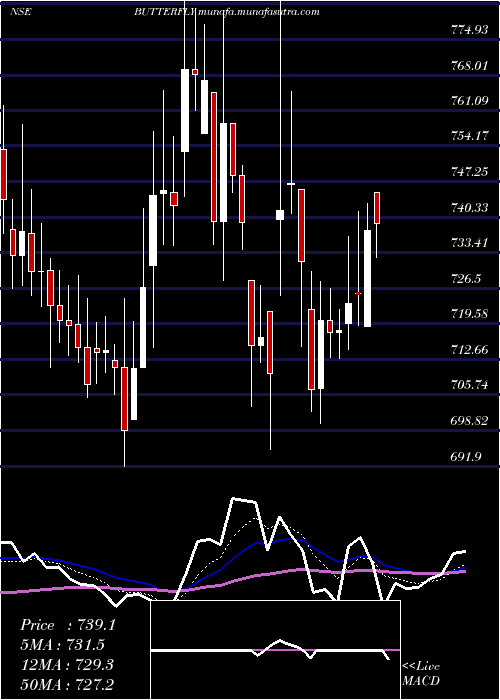Click the 774.93 price axis label
500x700 pixels.
469,30
